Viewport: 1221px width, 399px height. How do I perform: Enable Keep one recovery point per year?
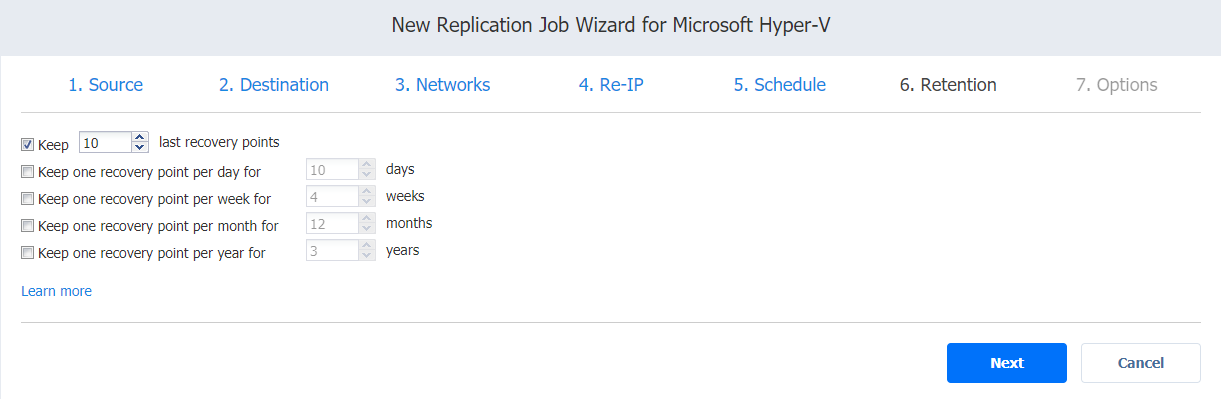[x=28, y=252]
